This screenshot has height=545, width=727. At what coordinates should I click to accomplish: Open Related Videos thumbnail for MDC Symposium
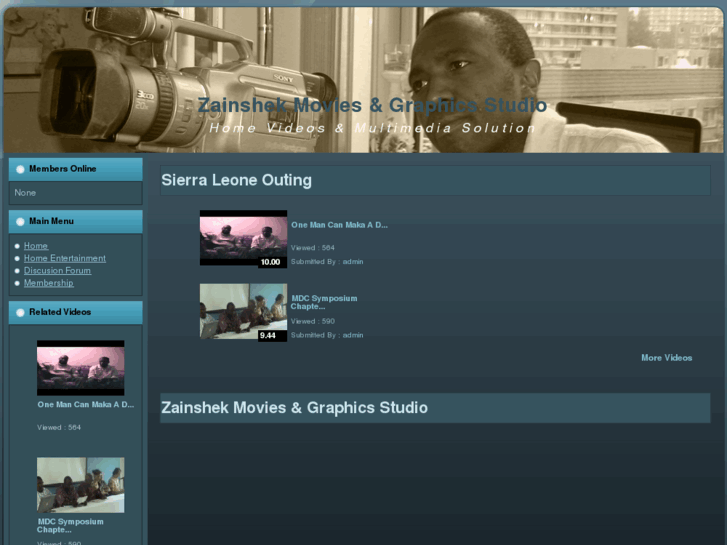[x=81, y=485]
